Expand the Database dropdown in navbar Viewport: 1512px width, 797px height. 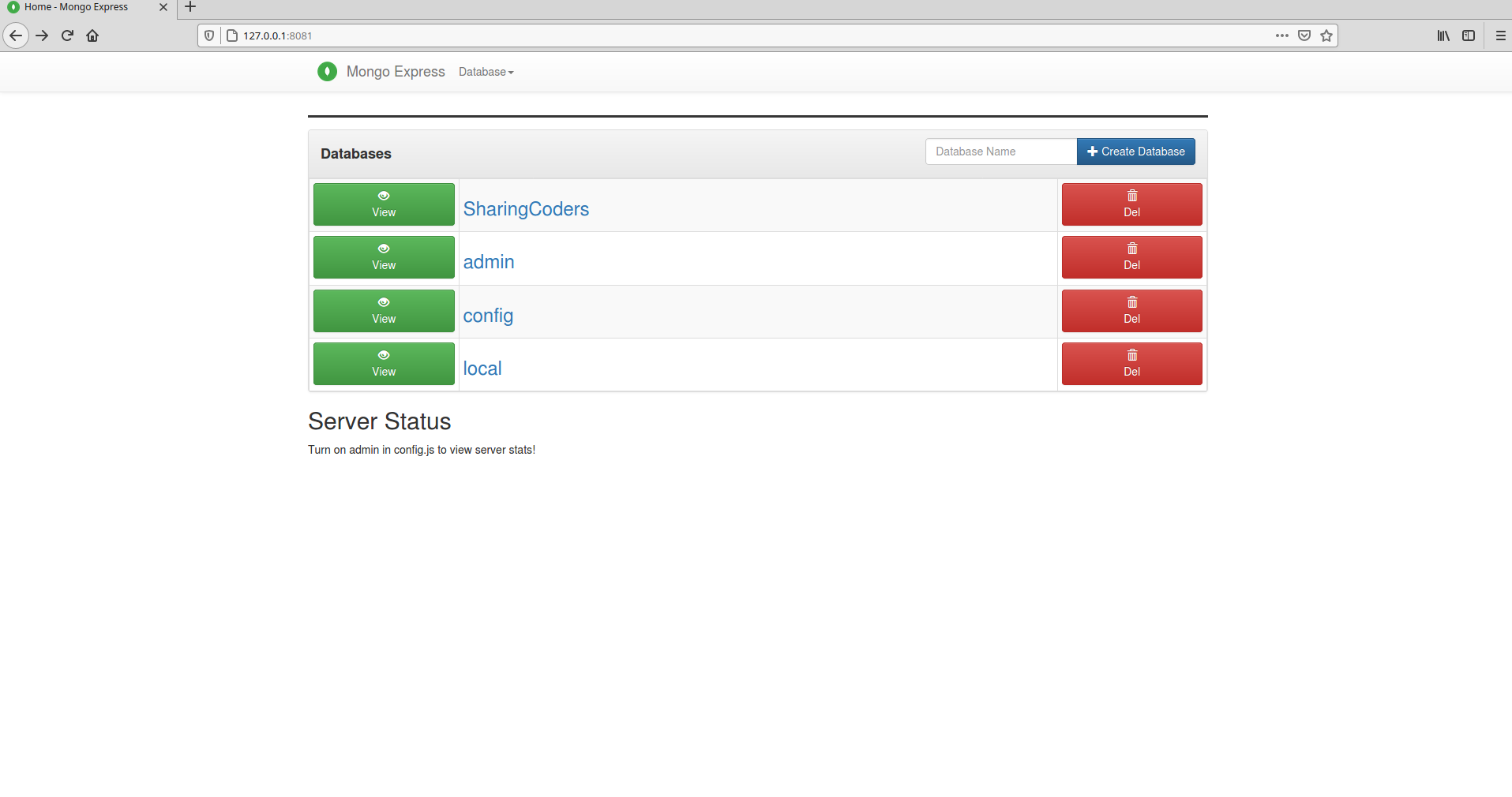pos(486,72)
